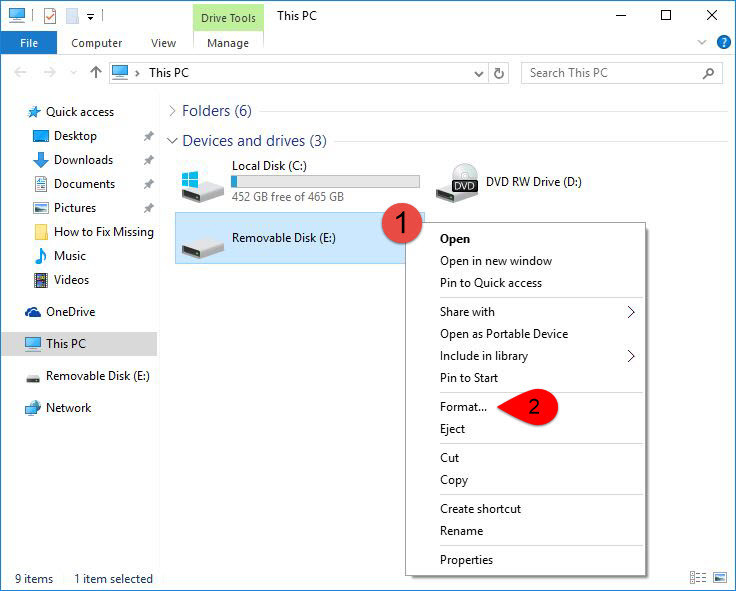This screenshot has width=736, height=591.
Task: Click the Refresh button in the address bar
Action: pos(498,73)
